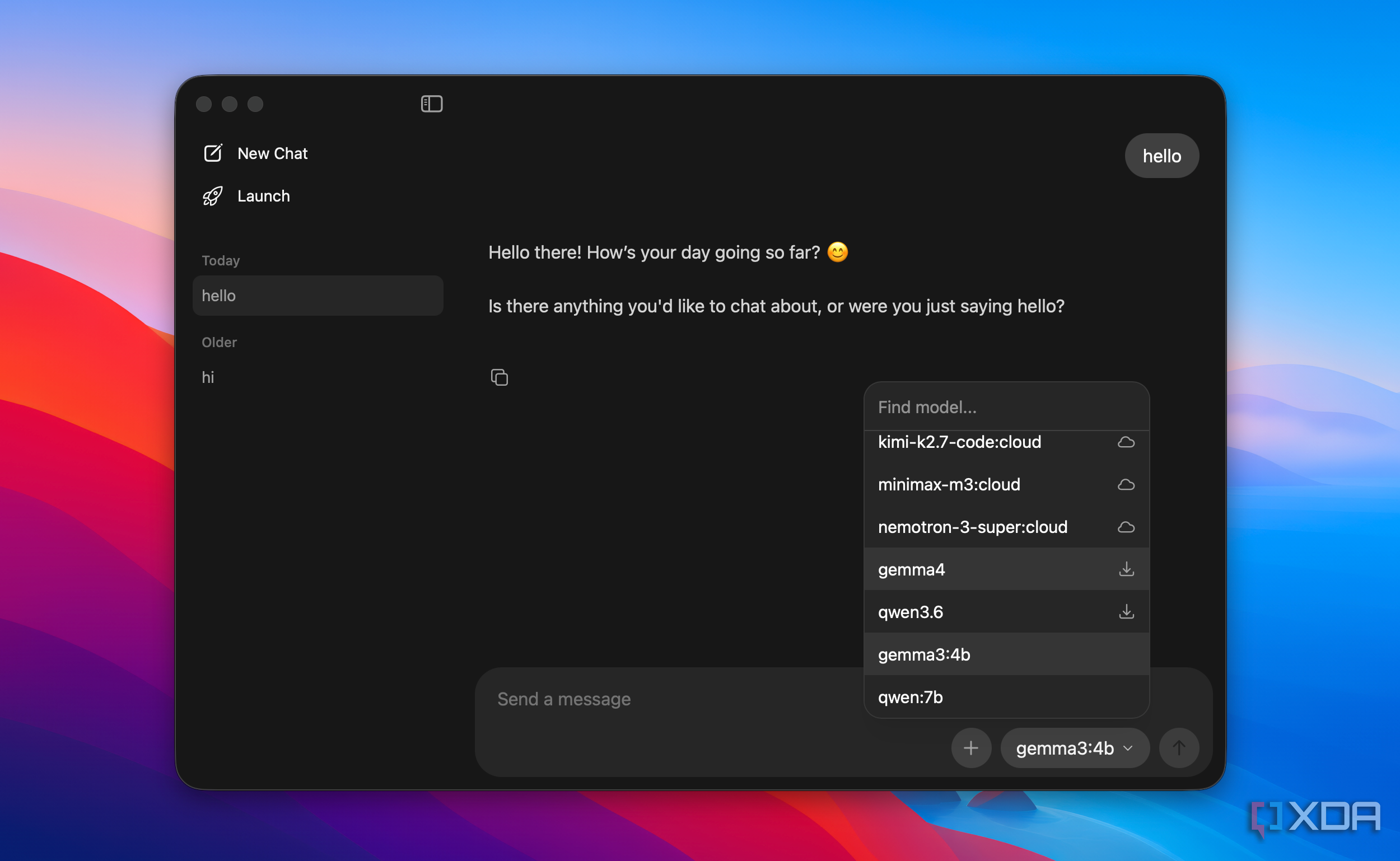Download gemma4 via its download icon

coord(1126,569)
